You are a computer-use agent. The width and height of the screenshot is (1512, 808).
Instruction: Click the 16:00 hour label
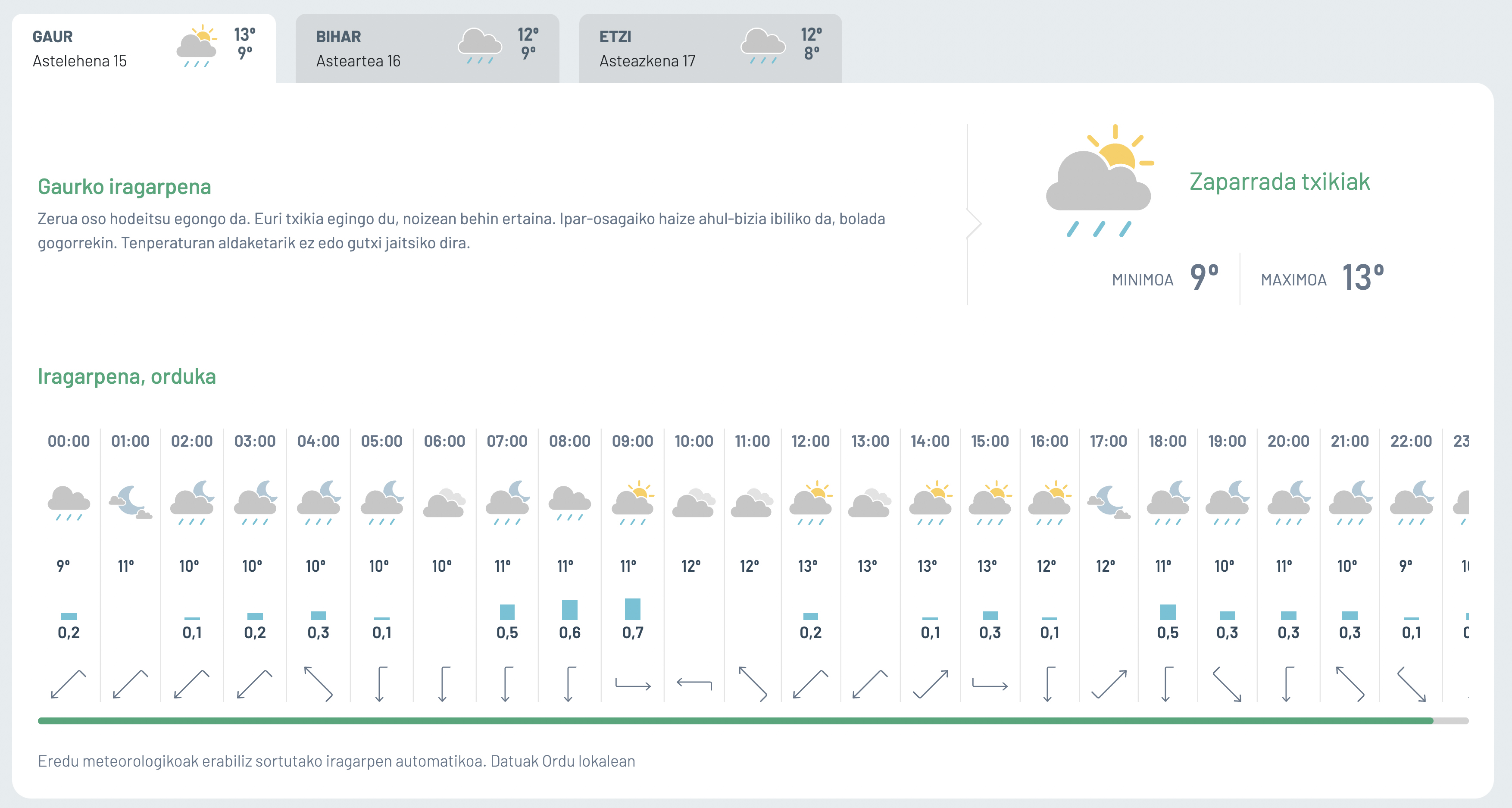coord(1050,441)
